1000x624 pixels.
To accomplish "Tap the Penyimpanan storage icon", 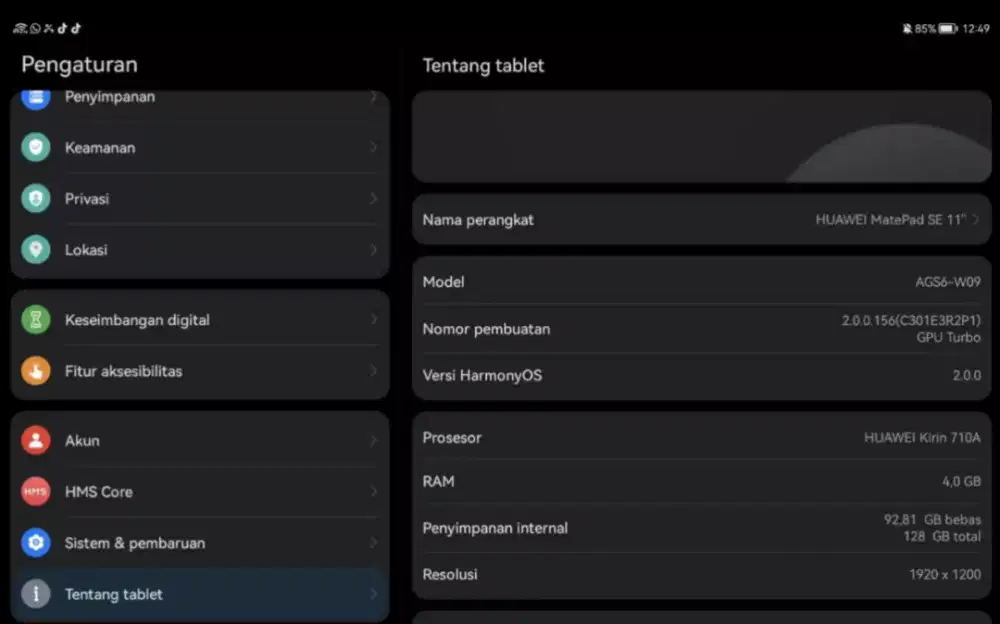I will [36, 97].
